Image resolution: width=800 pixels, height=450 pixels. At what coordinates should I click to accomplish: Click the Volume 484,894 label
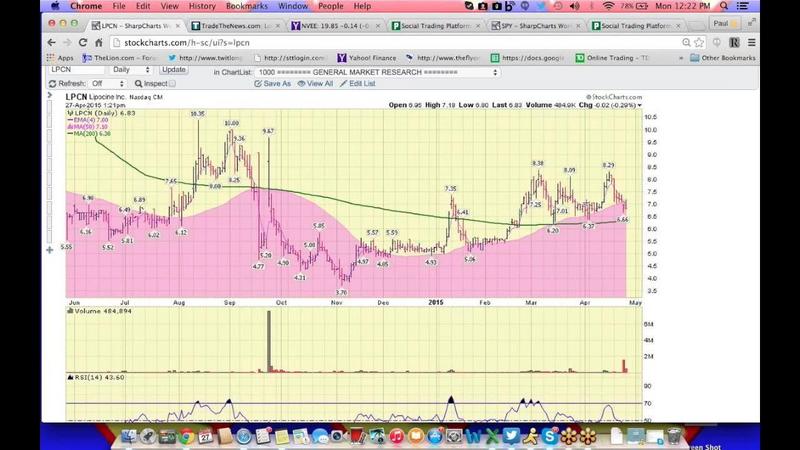coord(99,311)
